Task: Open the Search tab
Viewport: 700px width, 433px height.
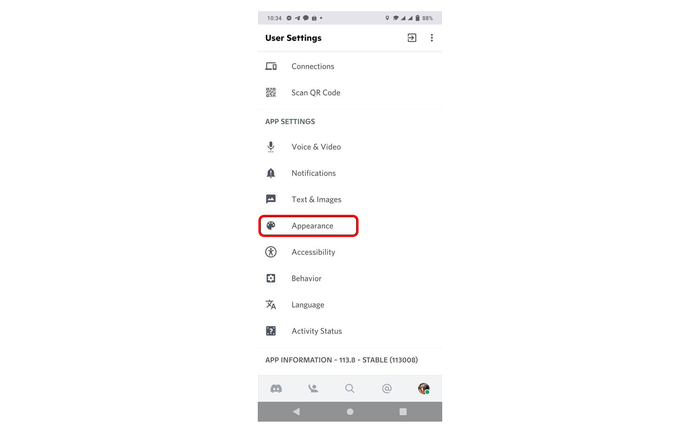Action: [350, 389]
